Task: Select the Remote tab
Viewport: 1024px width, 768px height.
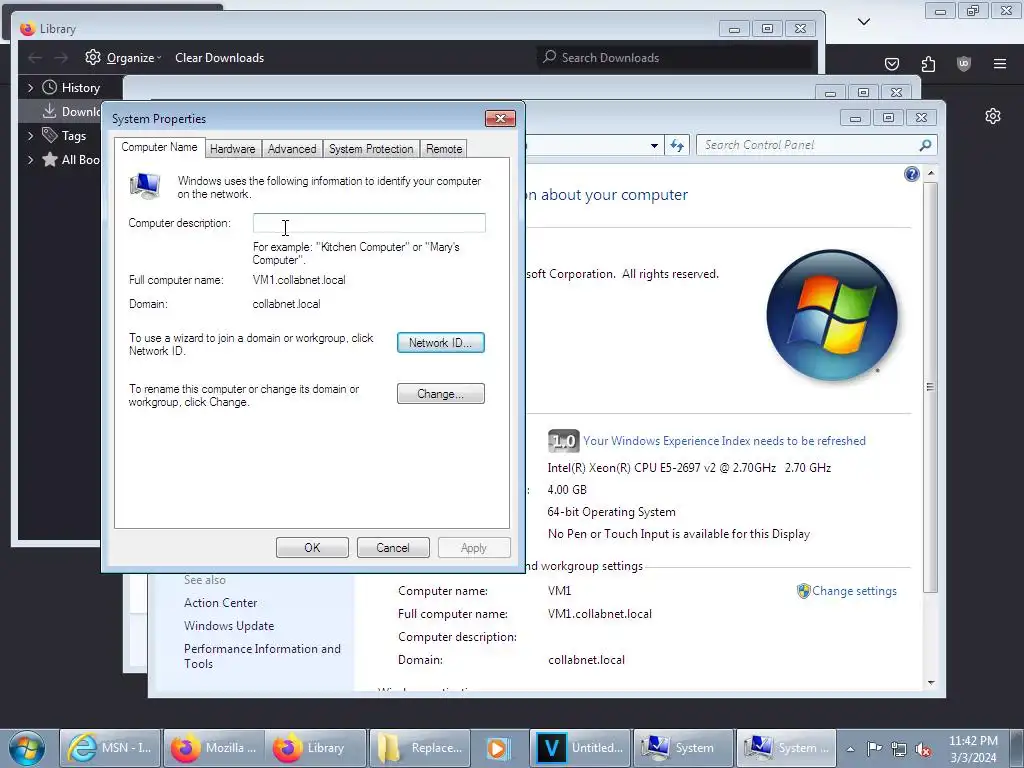Action: click(444, 149)
